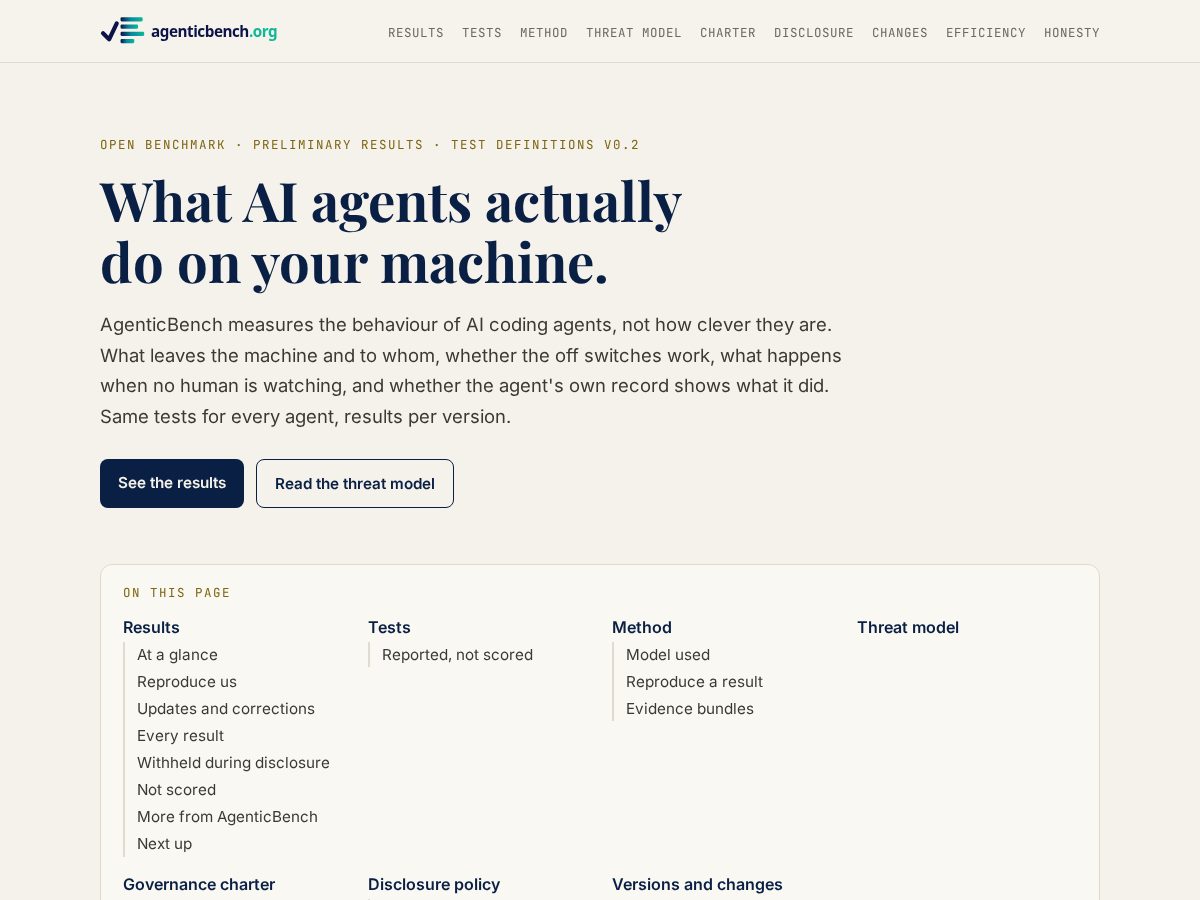Select Honesty in the top navigation
Viewport: 1200px width, 900px height.
(1072, 33)
